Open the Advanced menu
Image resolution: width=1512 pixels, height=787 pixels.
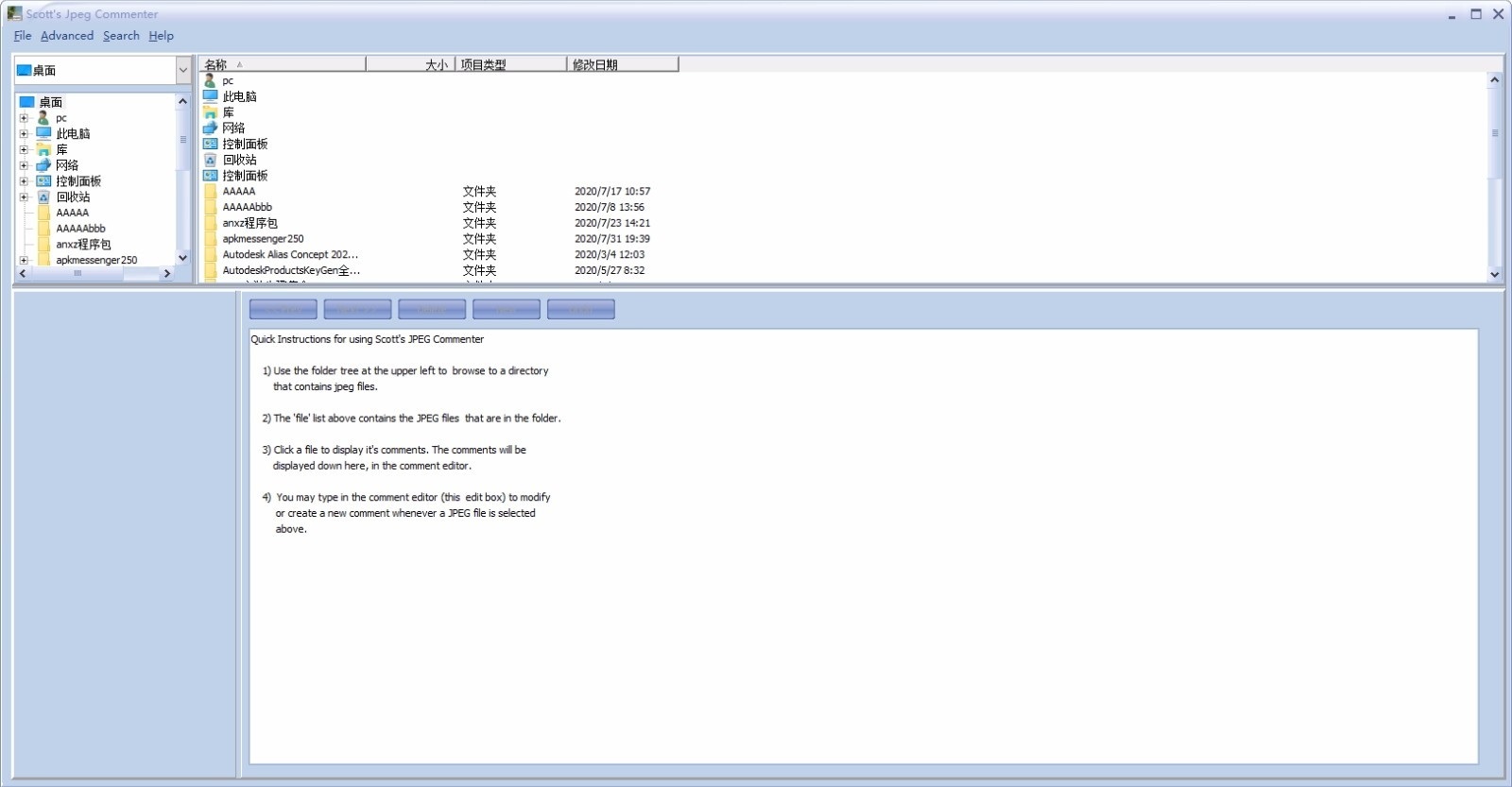[67, 36]
